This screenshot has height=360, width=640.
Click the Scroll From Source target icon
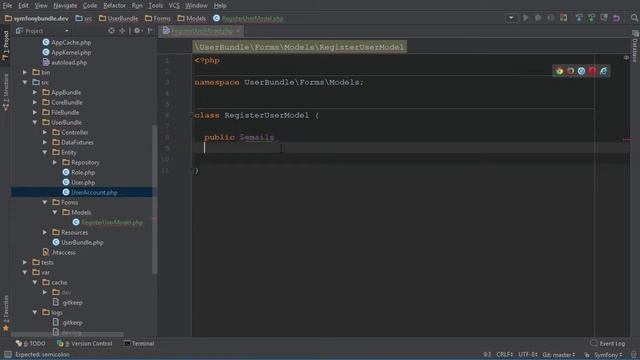point(111,31)
